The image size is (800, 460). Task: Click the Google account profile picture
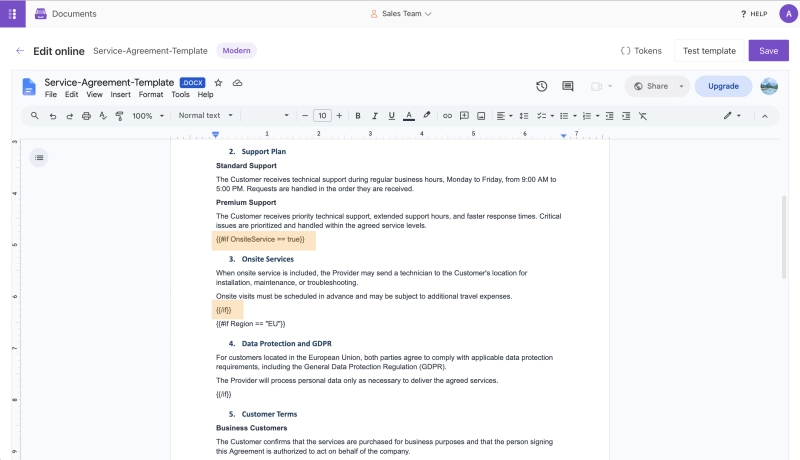pyautogui.click(x=769, y=86)
